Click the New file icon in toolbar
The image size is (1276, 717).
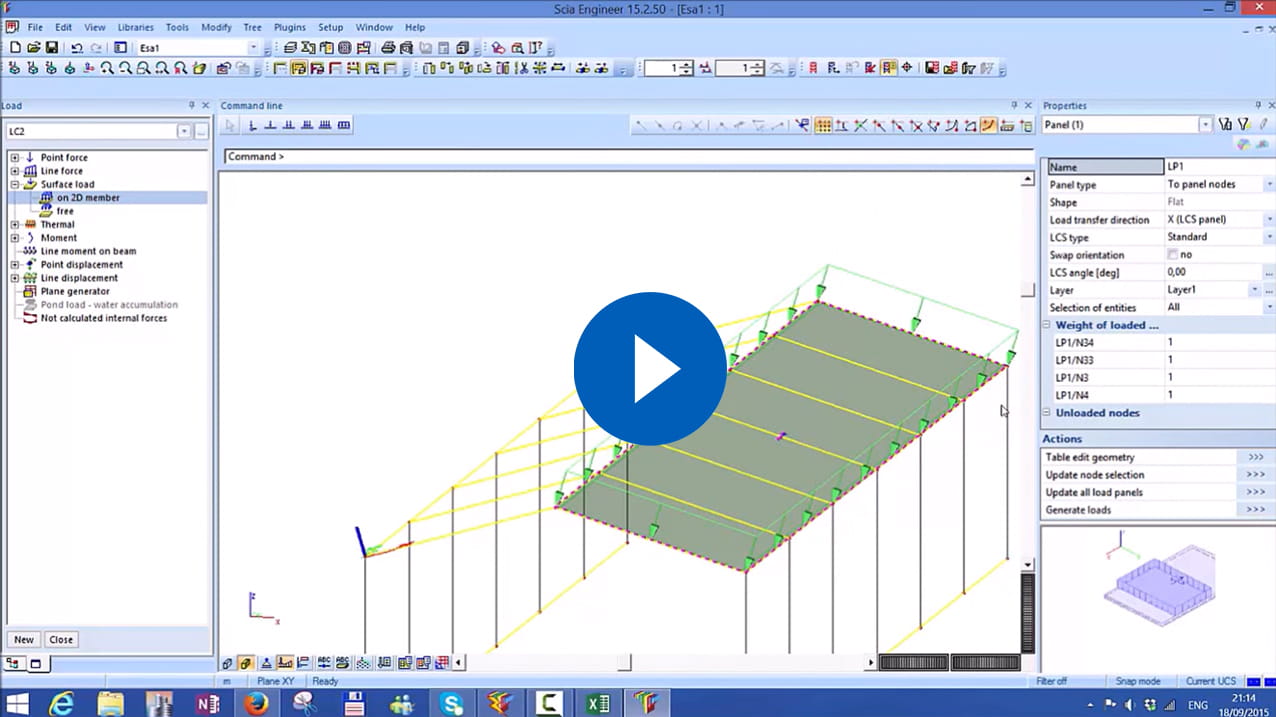click(15, 47)
